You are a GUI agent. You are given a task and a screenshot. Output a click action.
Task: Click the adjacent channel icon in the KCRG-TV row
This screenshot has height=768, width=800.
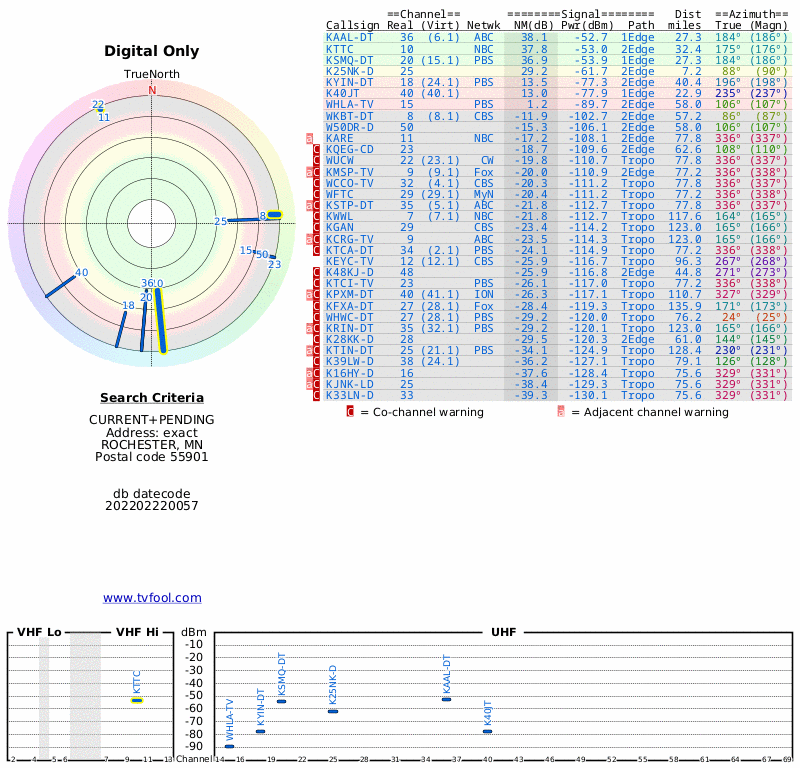309,239
